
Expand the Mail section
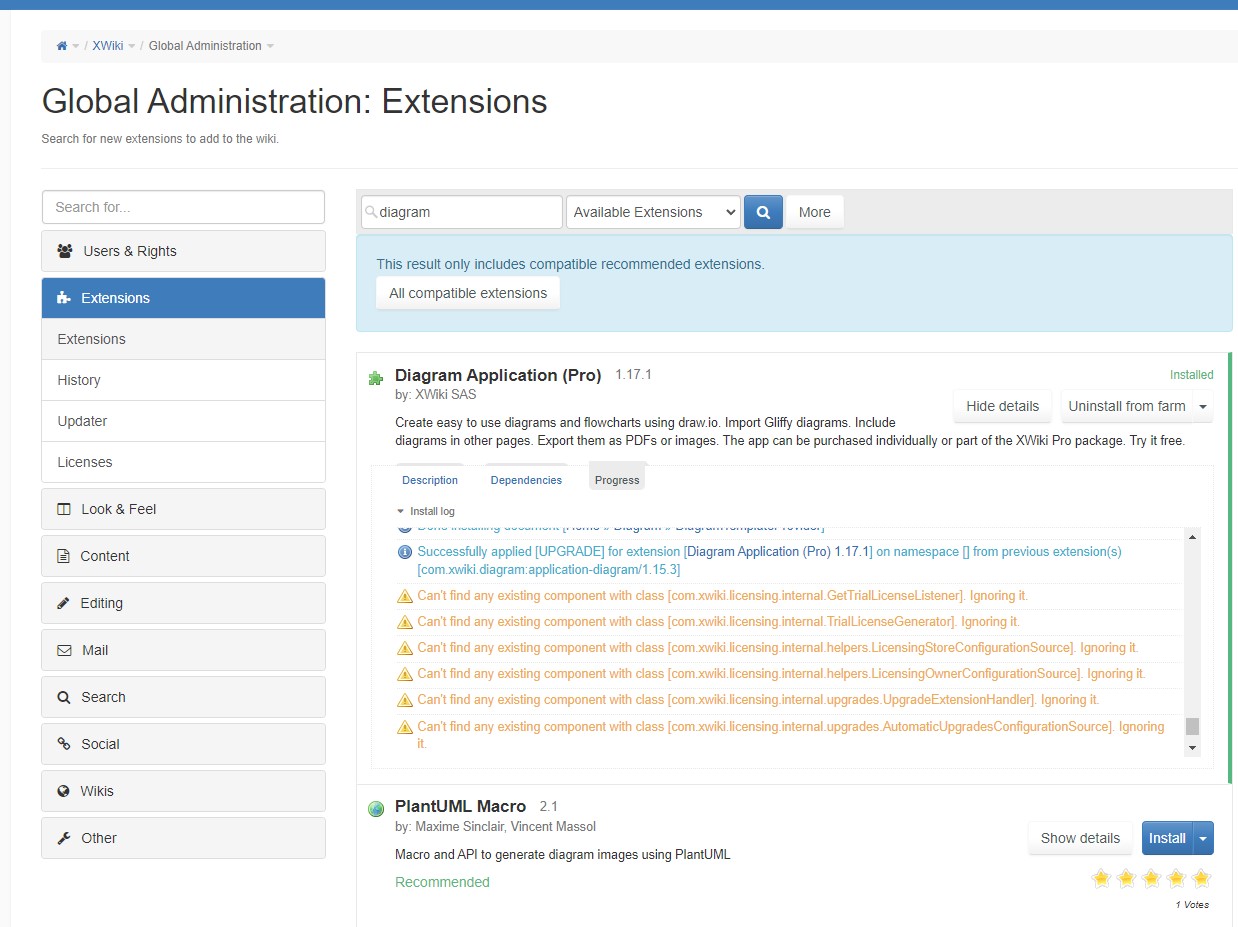[183, 650]
